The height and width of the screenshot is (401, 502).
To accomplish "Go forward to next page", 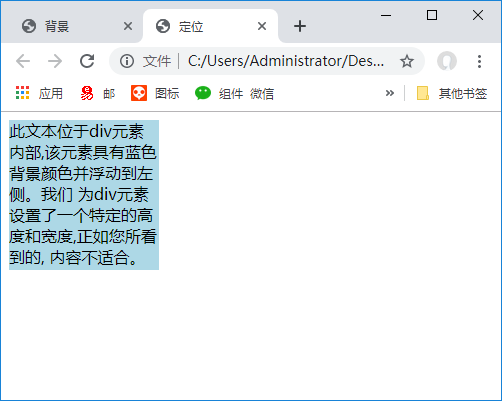I will (x=55, y=61).
